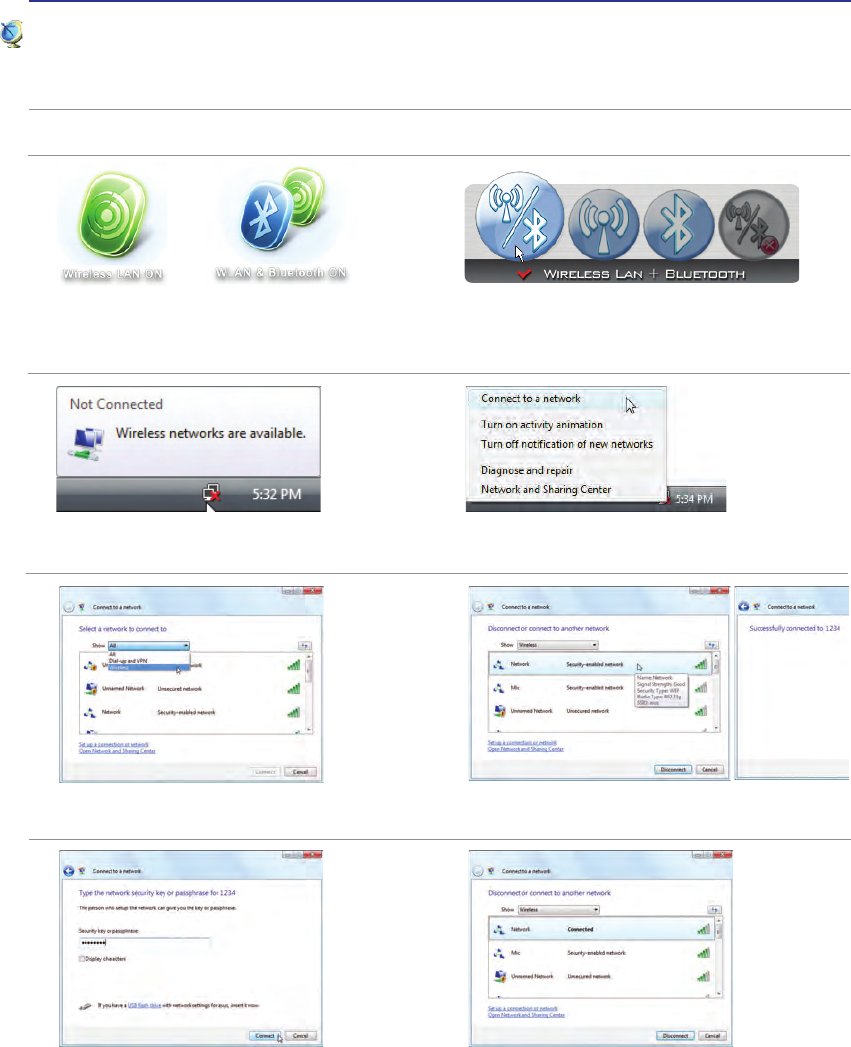Refresh list in window showing Network Connected
Viewport: 851px width, 1047px height.
pos(714,909)
